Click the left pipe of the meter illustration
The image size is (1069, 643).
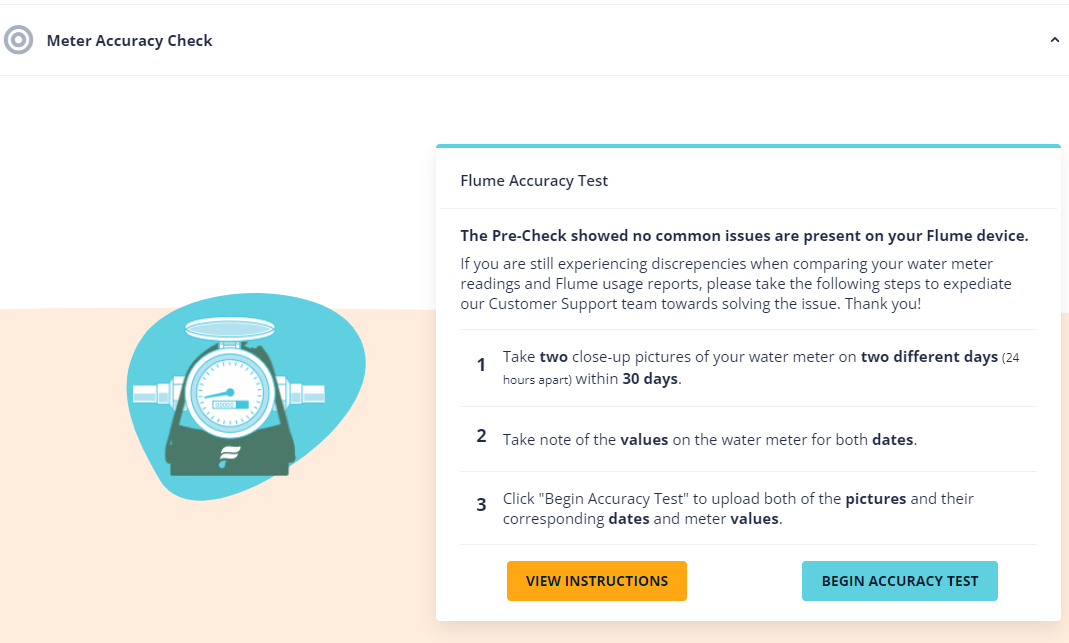click(x=153, y=393)
